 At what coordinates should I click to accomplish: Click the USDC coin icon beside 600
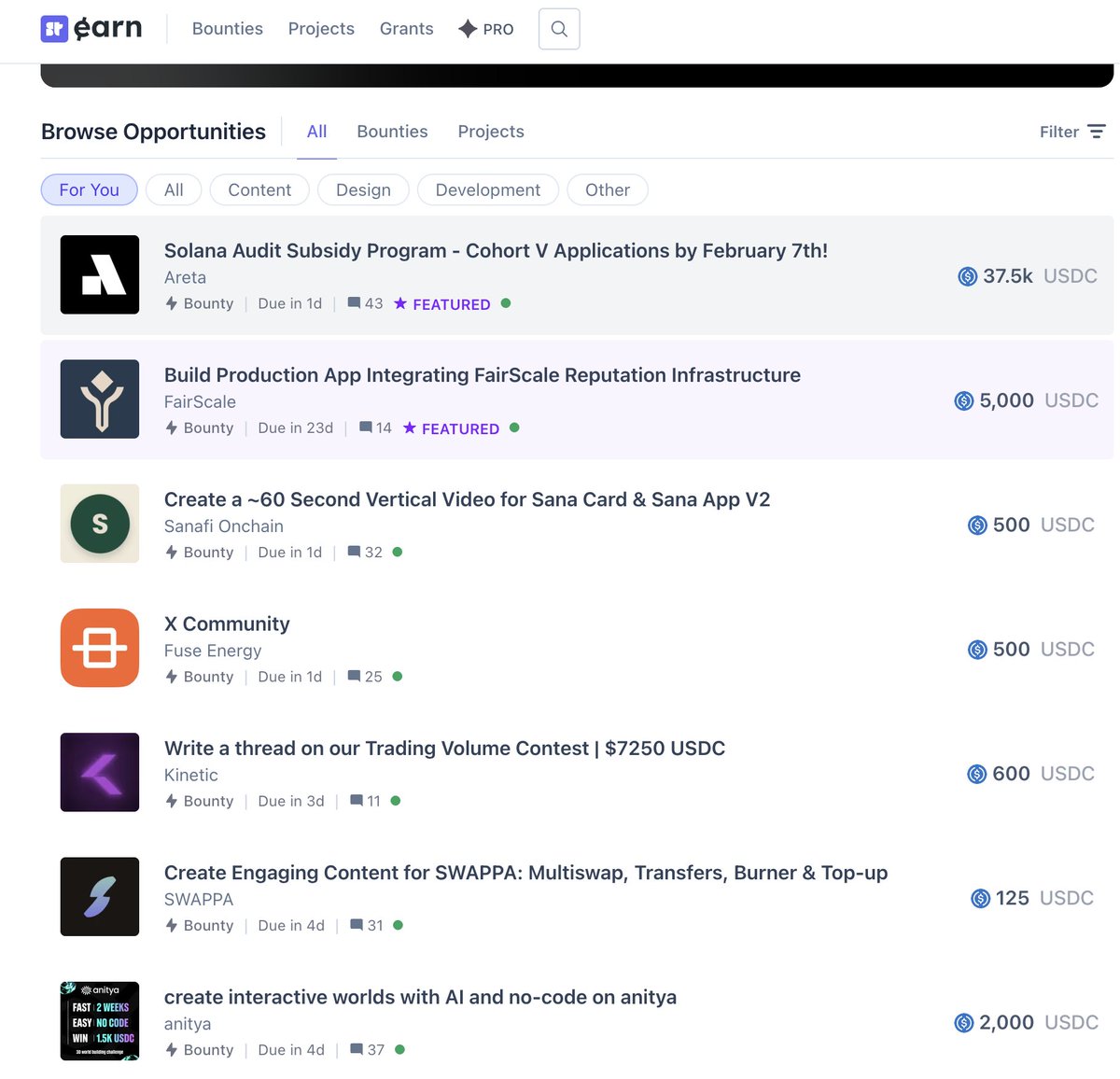(977, 774)
